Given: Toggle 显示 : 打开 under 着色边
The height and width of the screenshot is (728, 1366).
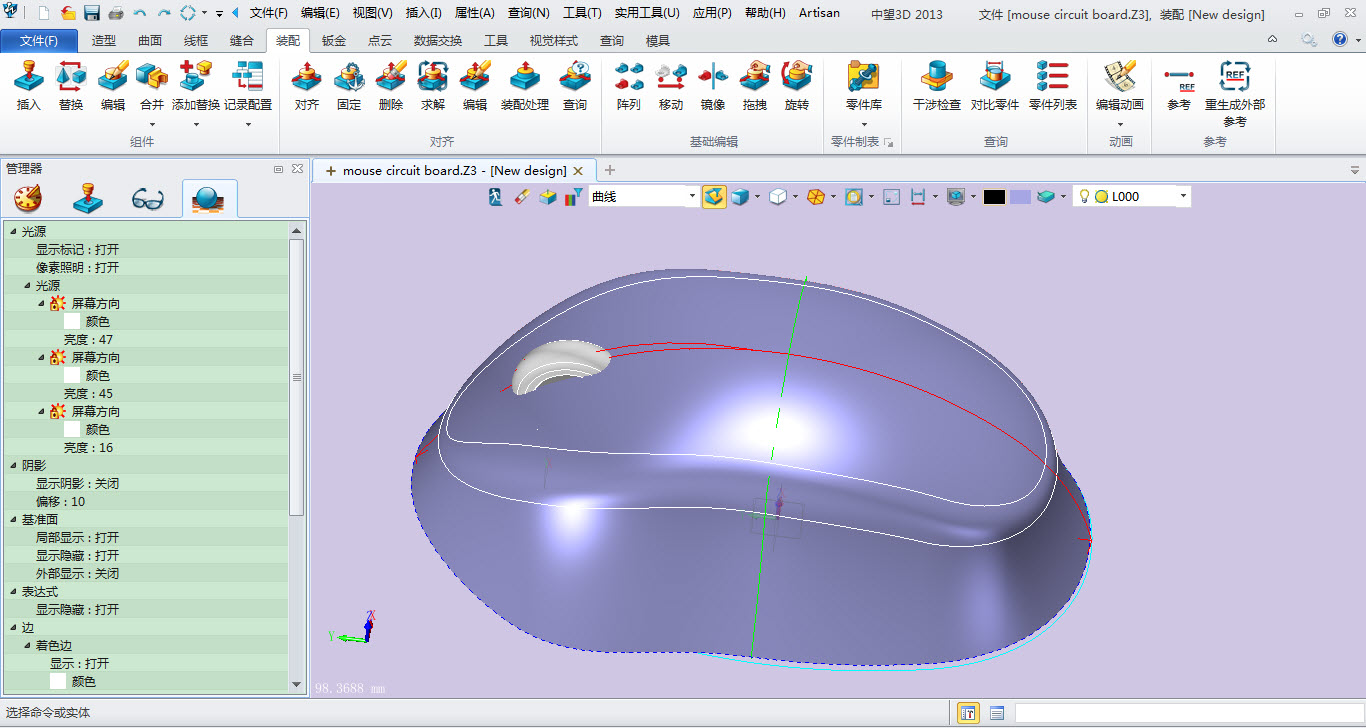Looking at the screenshot, I should click(x=79, y=663).
